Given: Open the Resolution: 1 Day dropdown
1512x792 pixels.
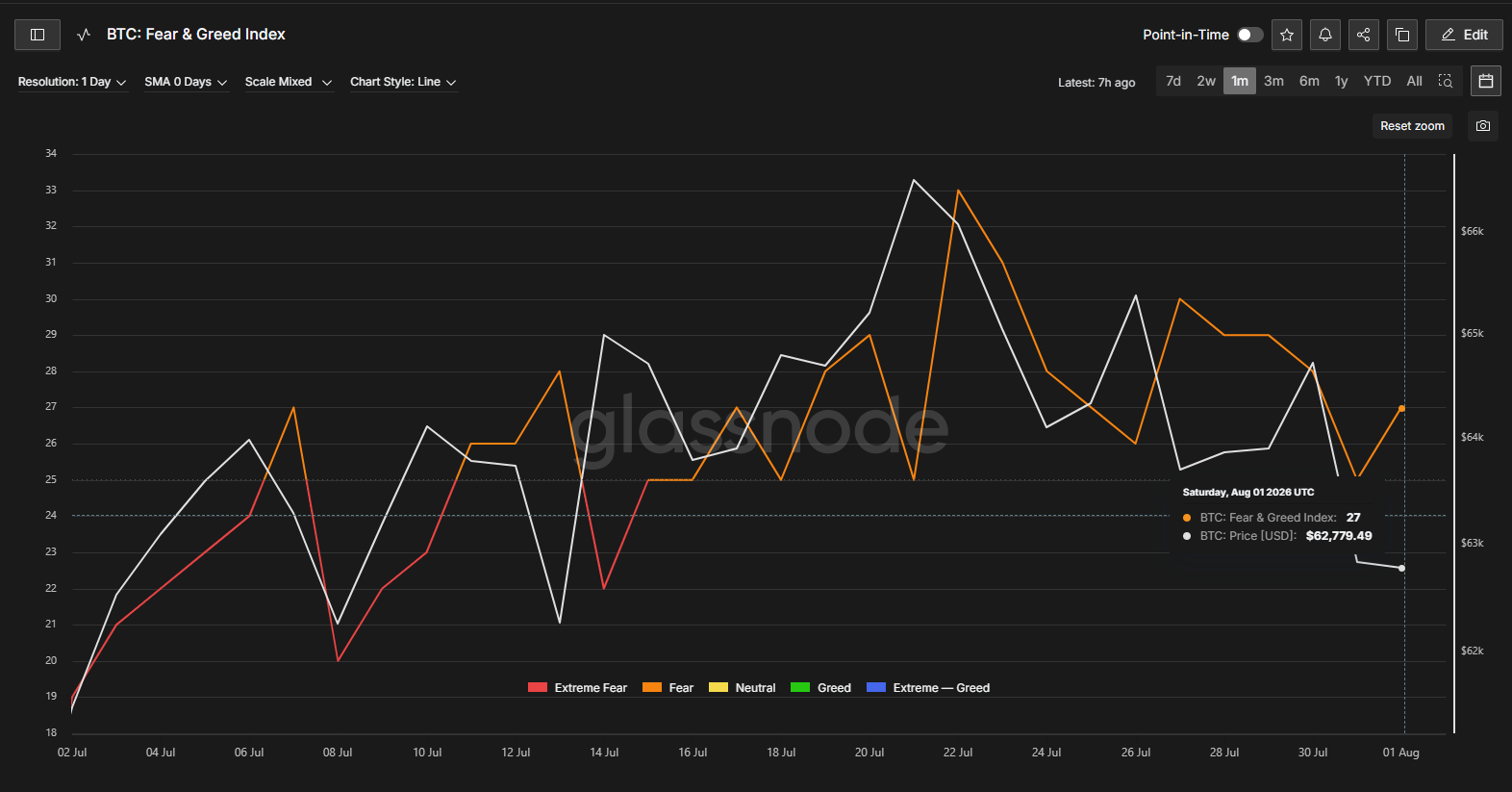Looking at the screenshot, I should tap(72, 82).
